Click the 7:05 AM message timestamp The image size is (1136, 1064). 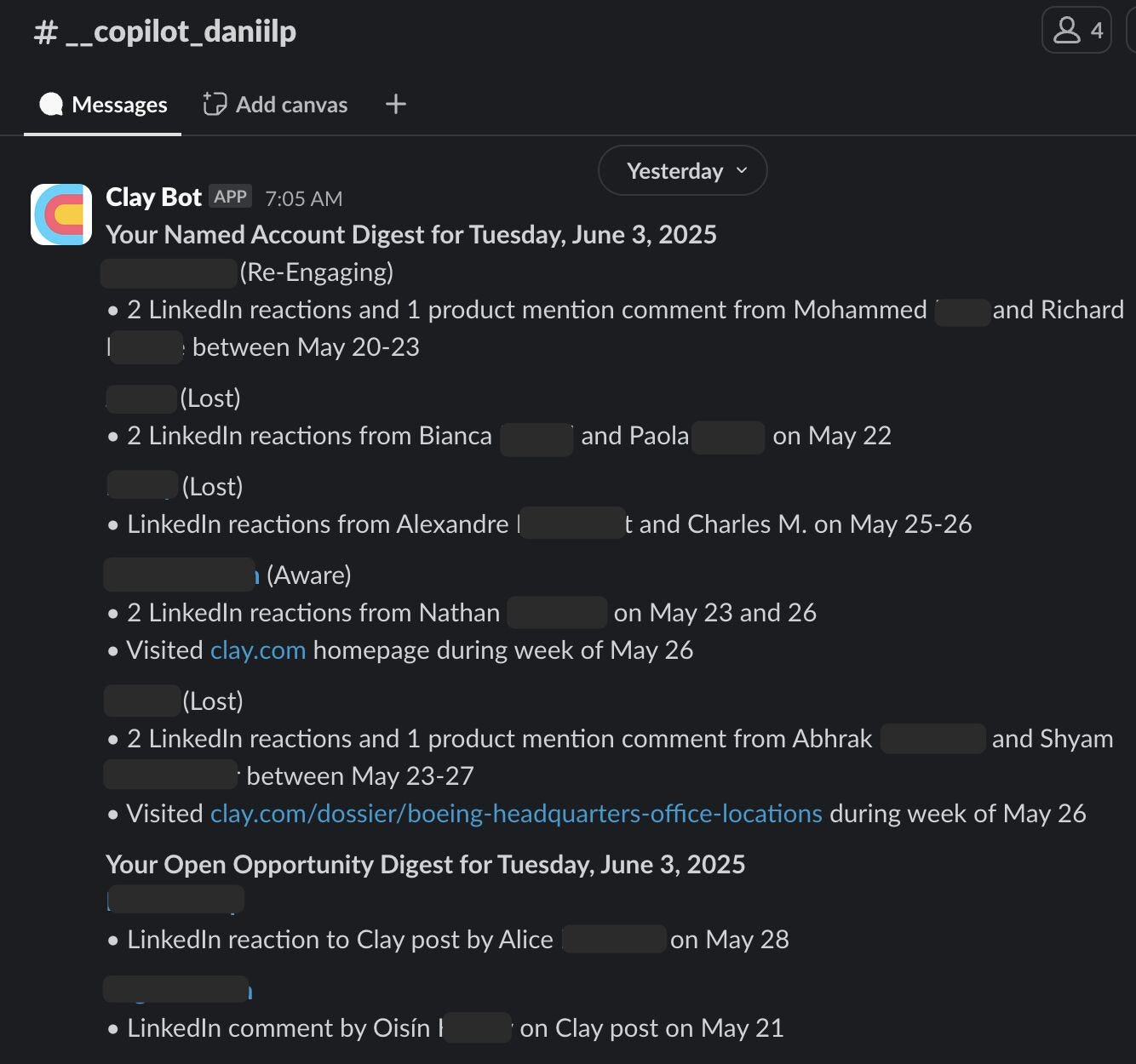coord(304,198)
